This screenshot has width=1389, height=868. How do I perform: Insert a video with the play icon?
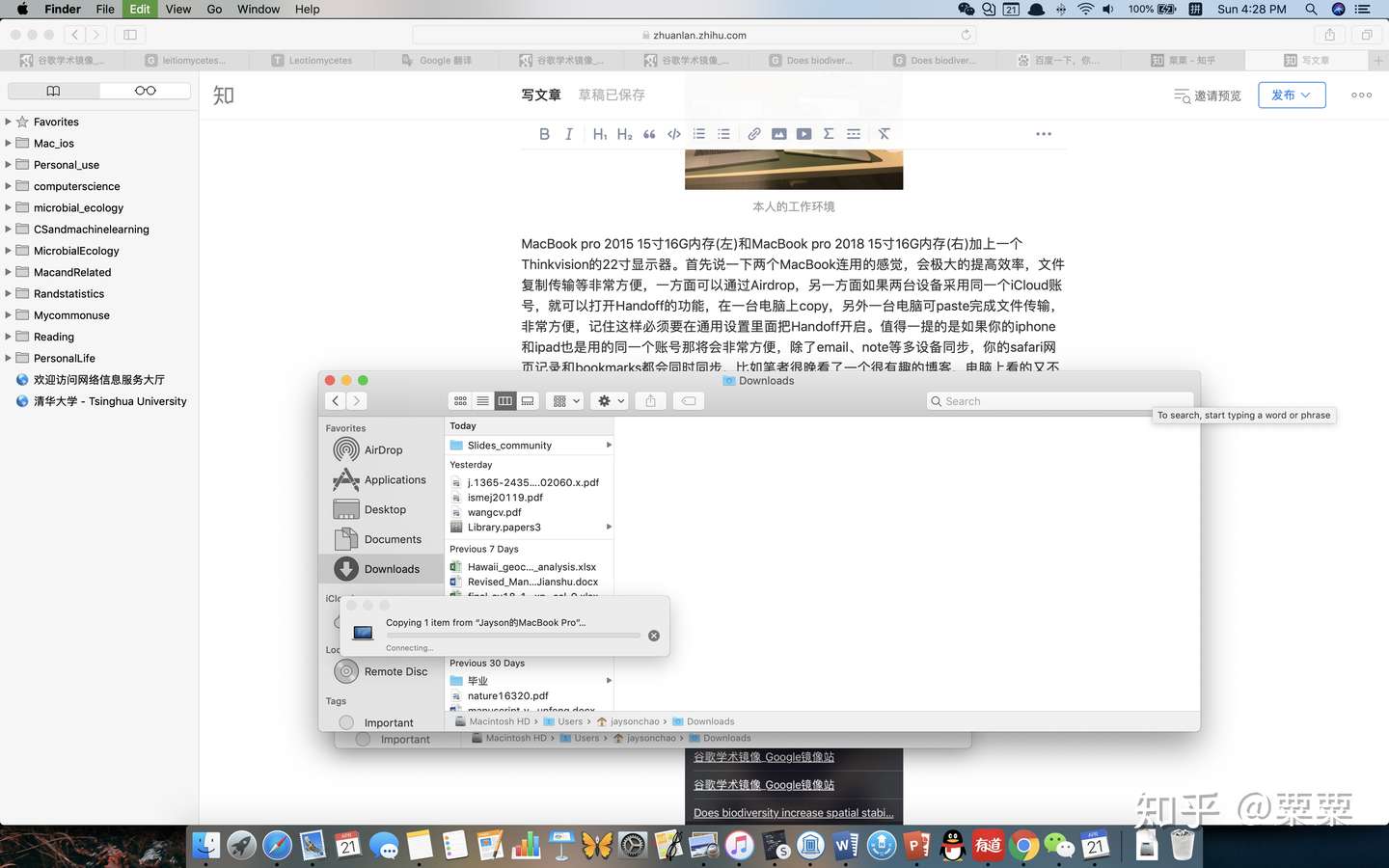[x=803, y=134]
